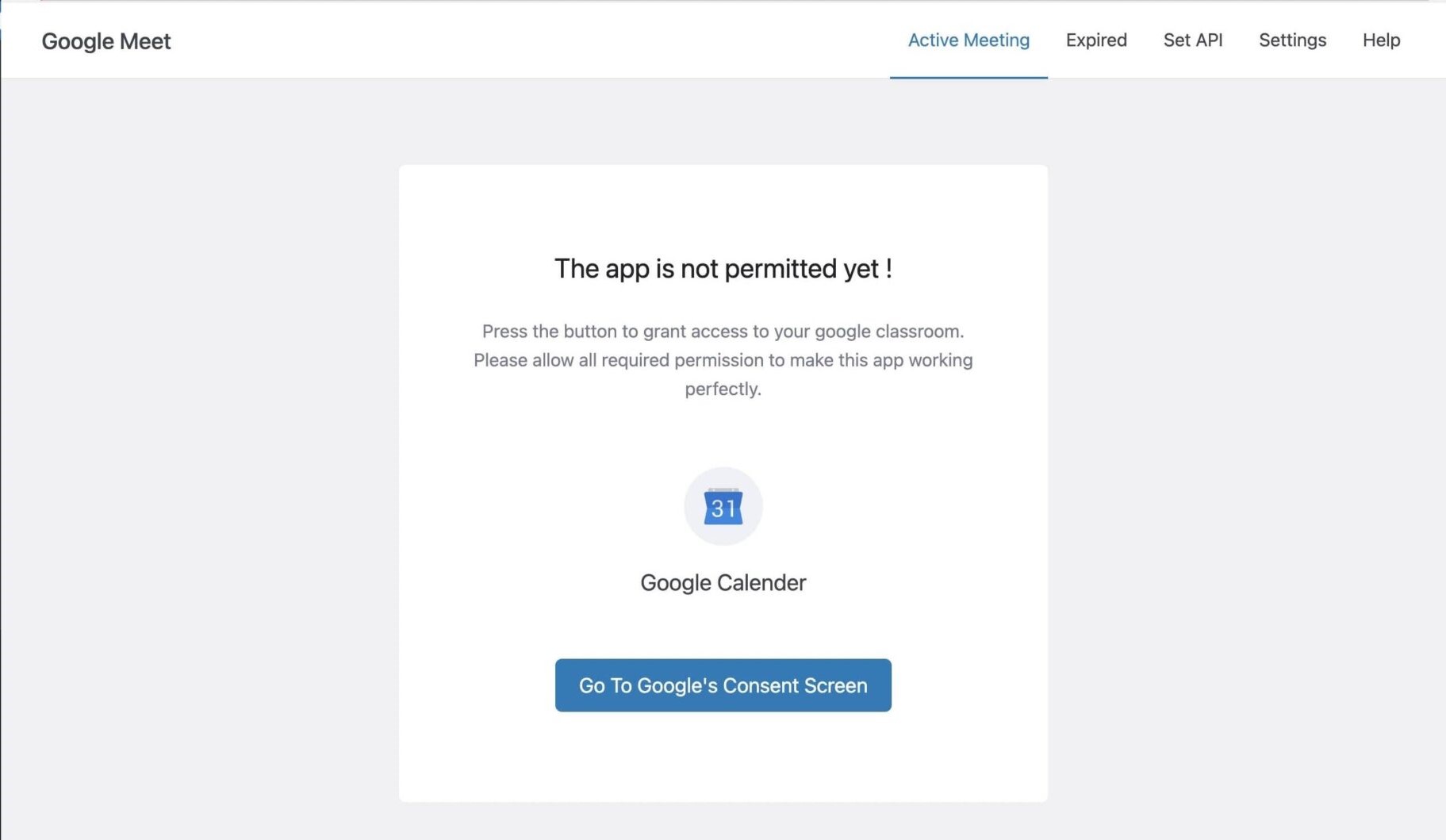The image size is (1446, 840).
Task: Click the gray background right of the white card
Action: tap(1245, 476)
